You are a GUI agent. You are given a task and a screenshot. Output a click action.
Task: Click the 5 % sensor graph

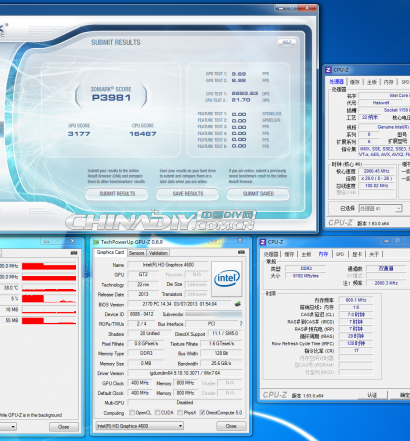click(x=49, y=298)
